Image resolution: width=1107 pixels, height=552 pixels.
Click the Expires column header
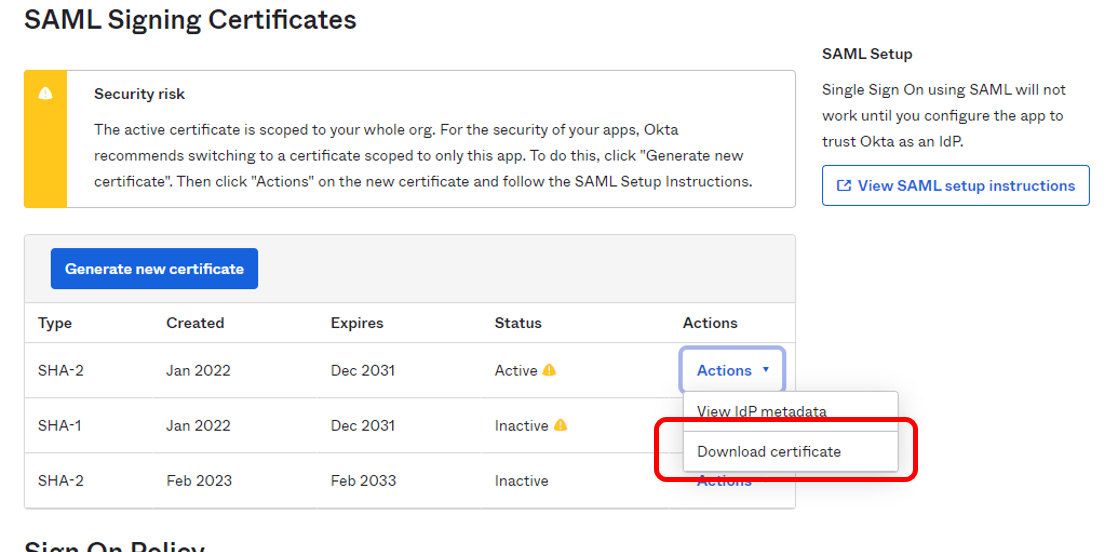(357, 323)
